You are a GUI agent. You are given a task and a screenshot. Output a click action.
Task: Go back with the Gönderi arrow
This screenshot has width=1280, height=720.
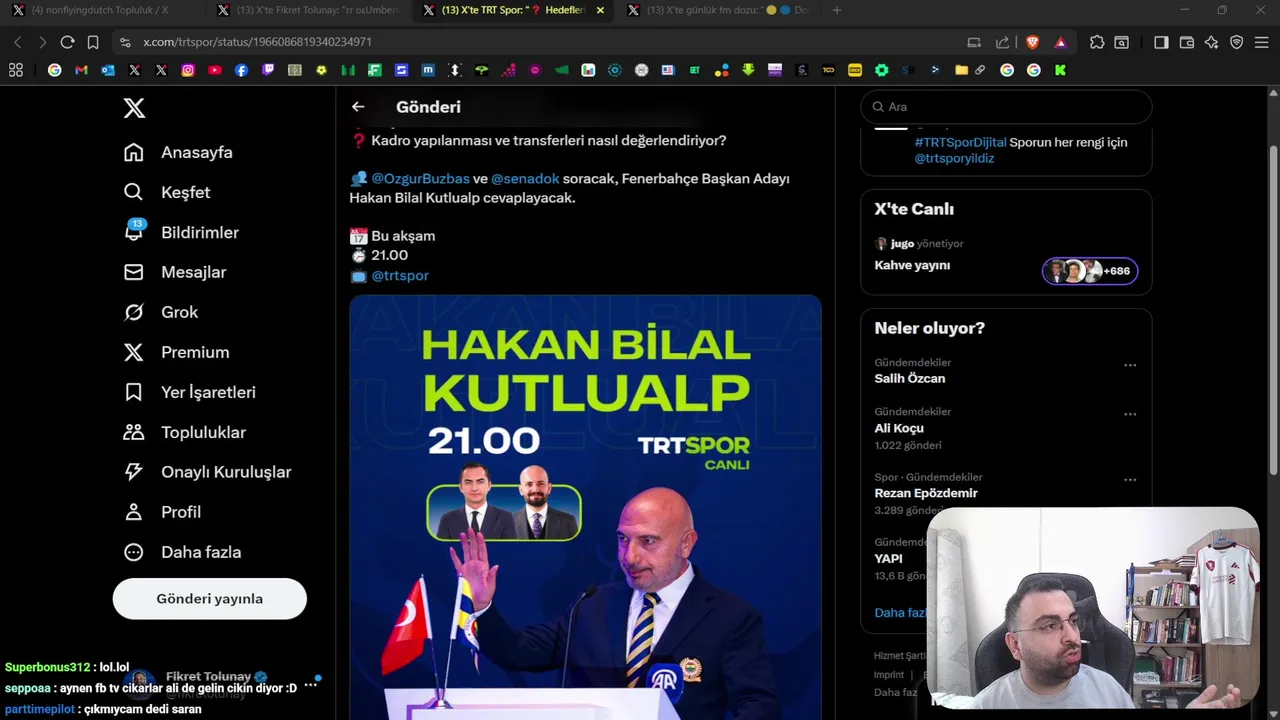[358, 107]
